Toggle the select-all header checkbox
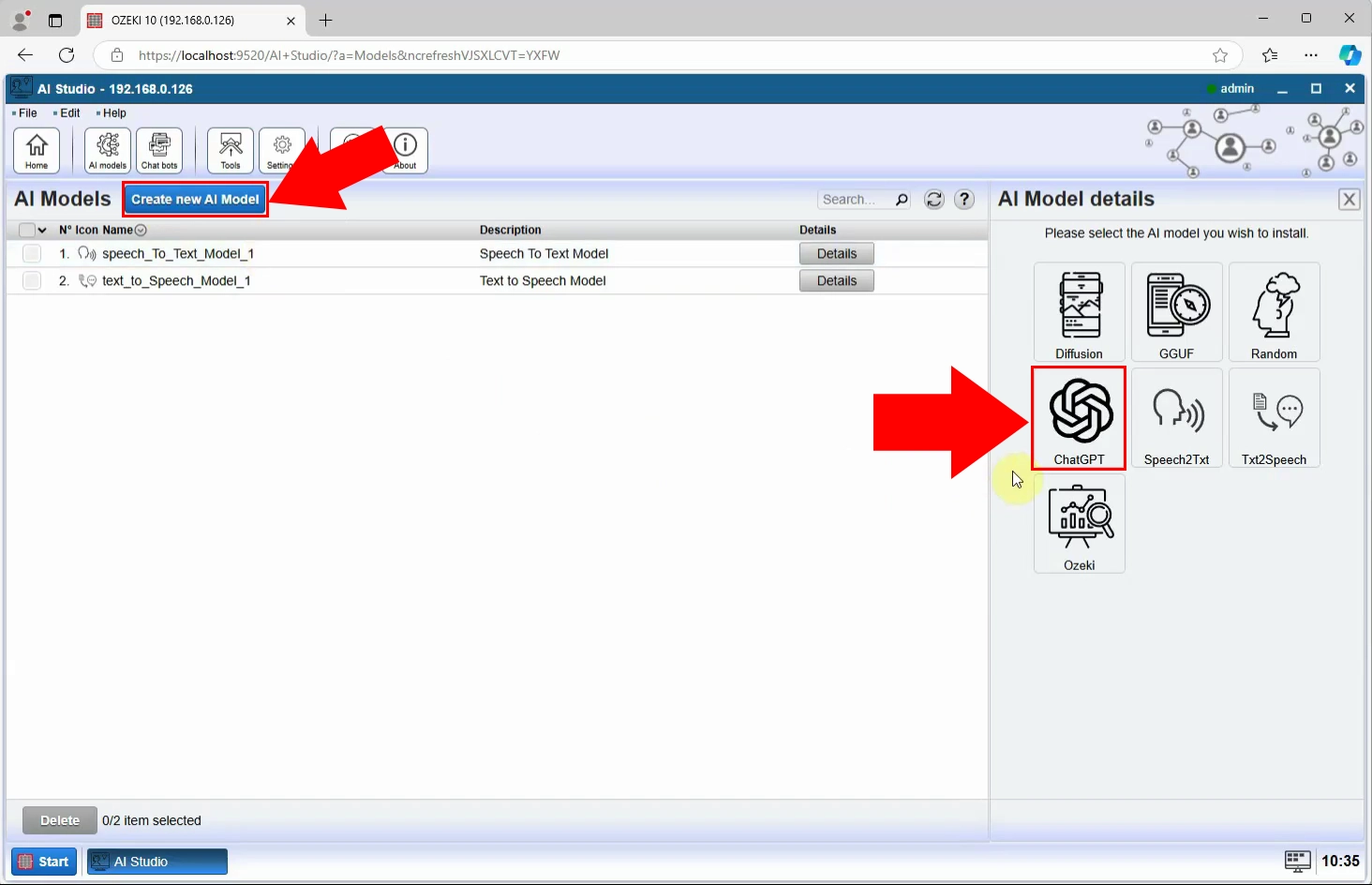Viewport: 1372px width, 885px height. click(x=27, y=230)
